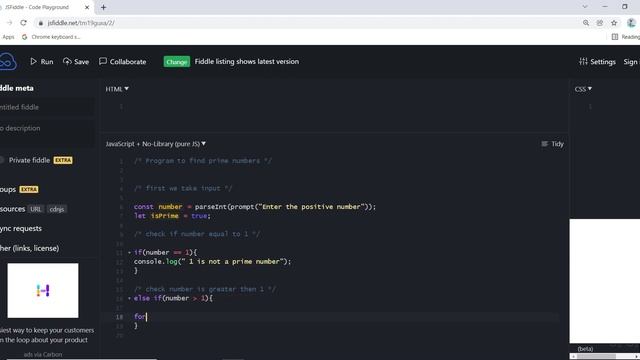Go forward in browser history
The image size is (640, 360).
(9, 23)
